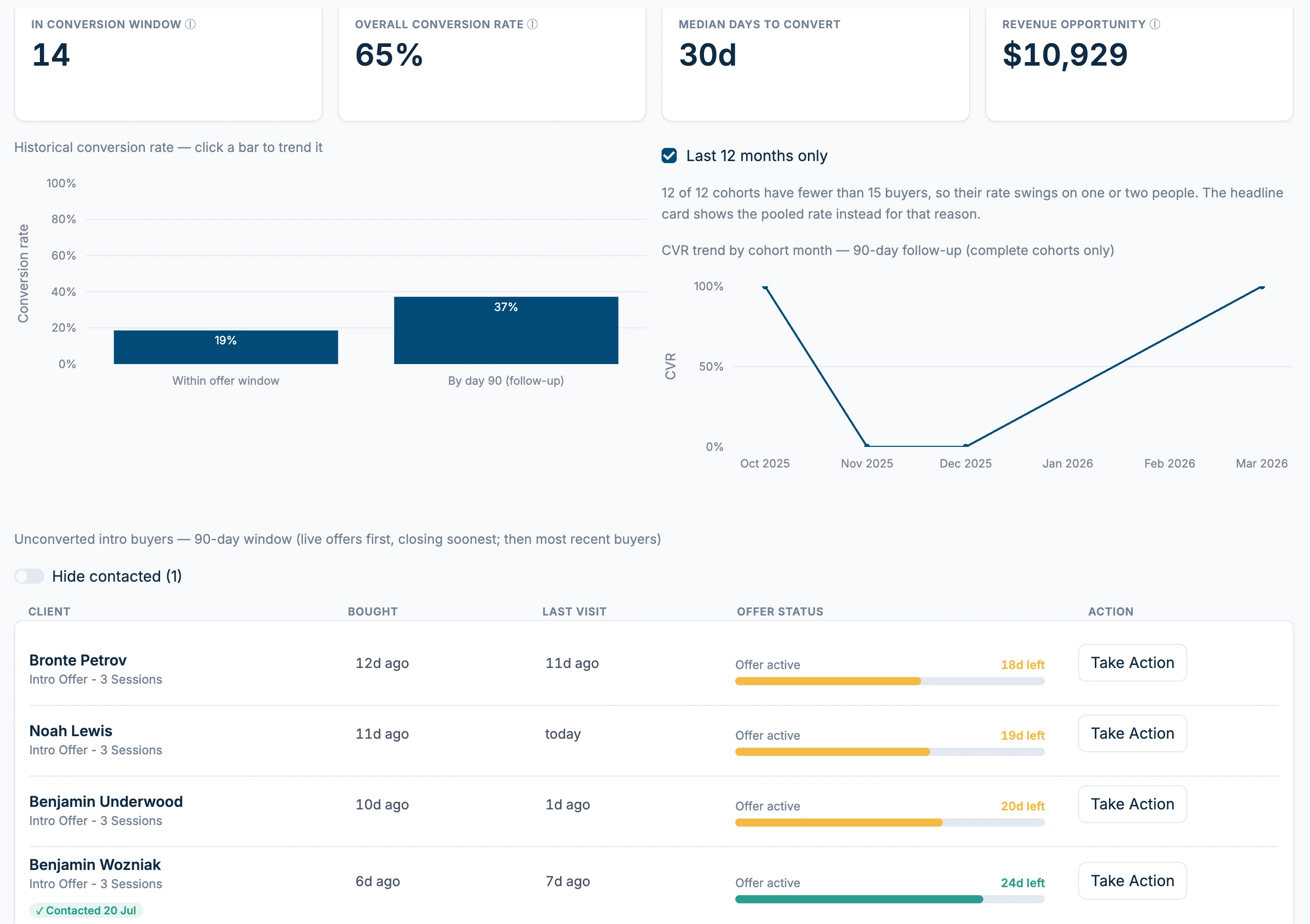The width and height of the screenshot is (1310, 924).
Task: Toggle the Hide contacted switch
Action: coord(30,576)
